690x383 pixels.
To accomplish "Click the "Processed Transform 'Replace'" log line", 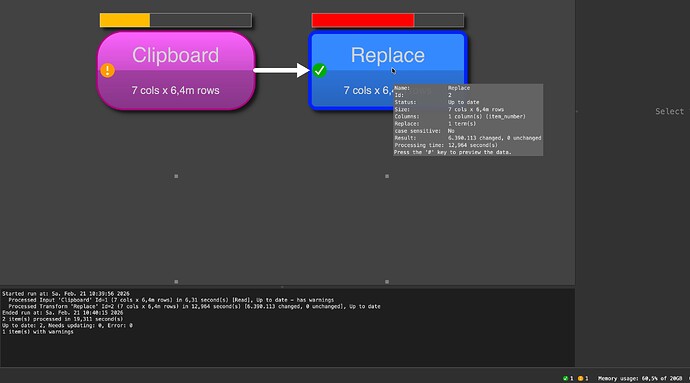I will (x=194, y=306).
